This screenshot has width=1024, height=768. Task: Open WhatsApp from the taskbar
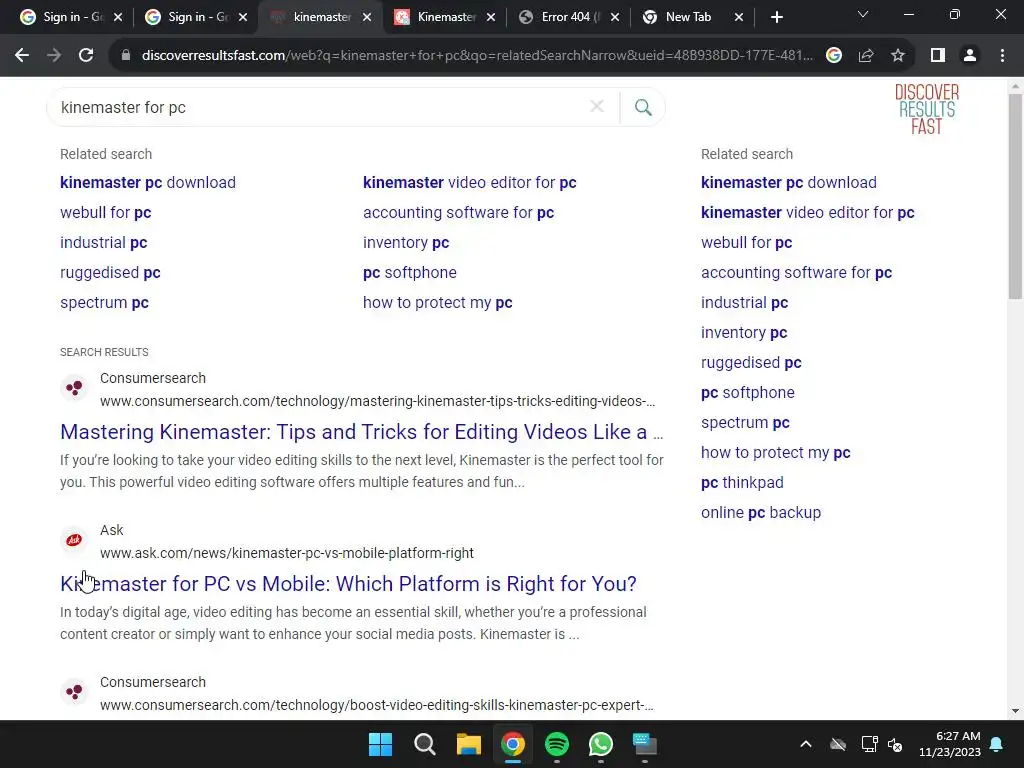[601, 744]
